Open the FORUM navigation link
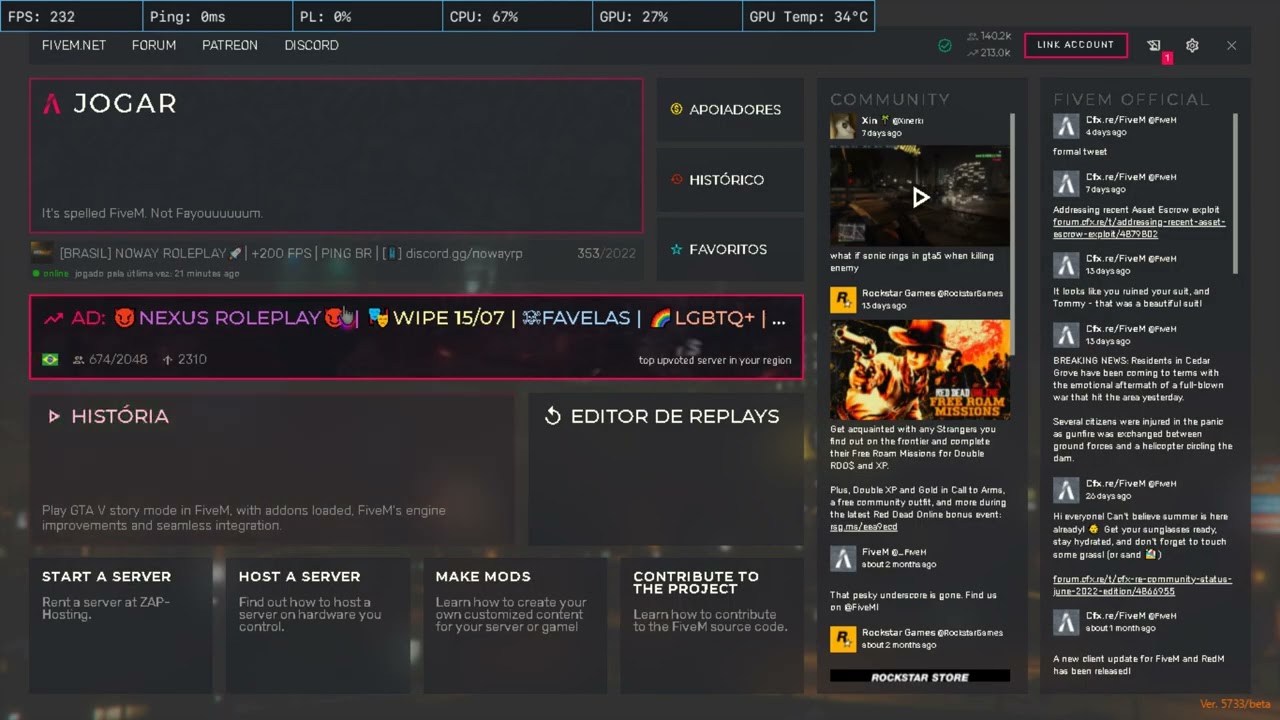The height and width of the screenshot is (720, 1280). [154, 45]
